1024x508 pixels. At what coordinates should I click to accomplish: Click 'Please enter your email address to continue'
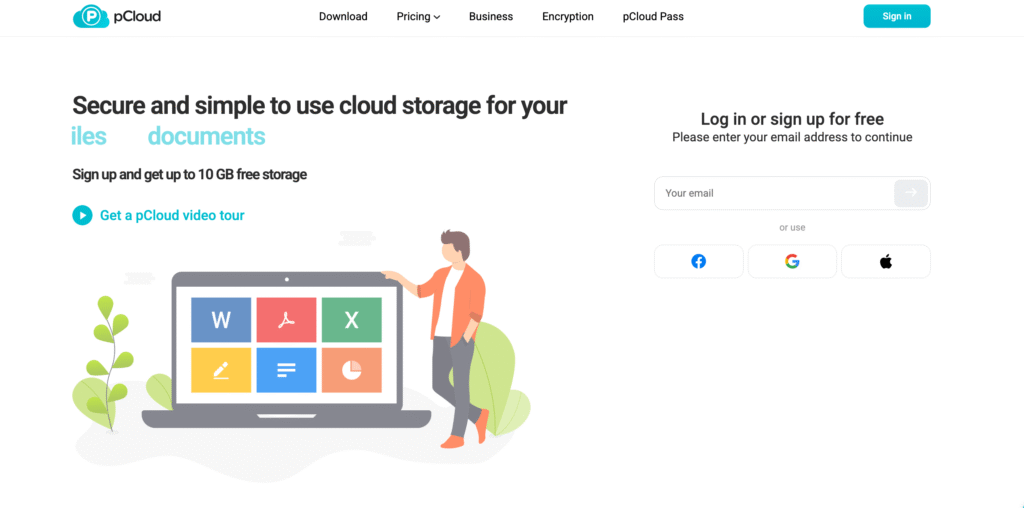pyautogui.click(x=792, y=137)
